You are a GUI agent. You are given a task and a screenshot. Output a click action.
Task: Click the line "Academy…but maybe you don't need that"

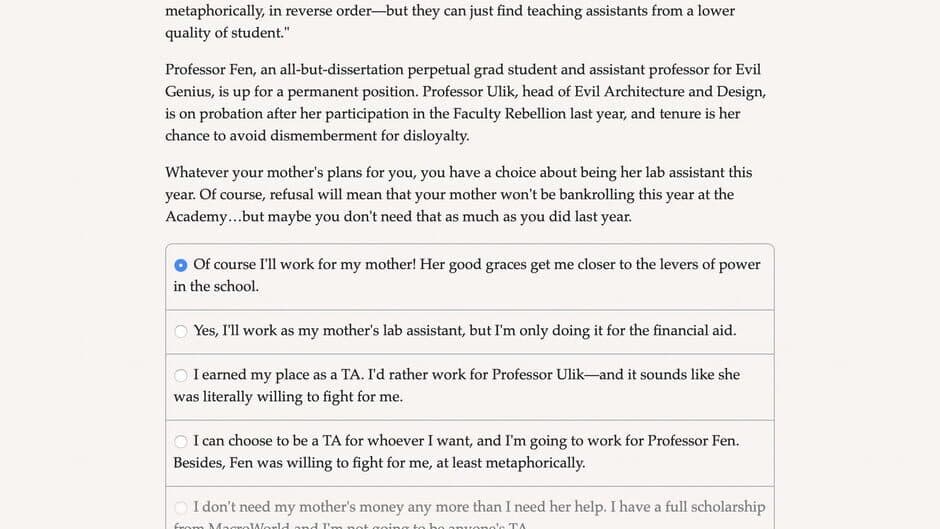pyautogui.click(x=398, y=217)
